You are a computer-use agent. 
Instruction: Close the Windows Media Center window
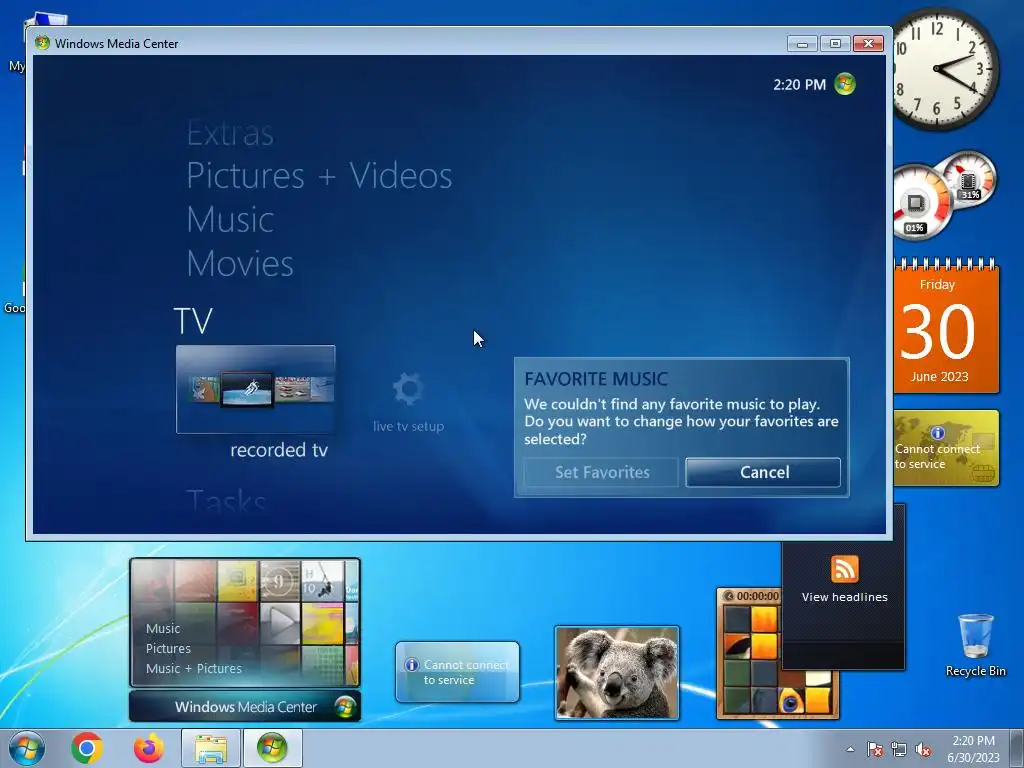[868, 44]
